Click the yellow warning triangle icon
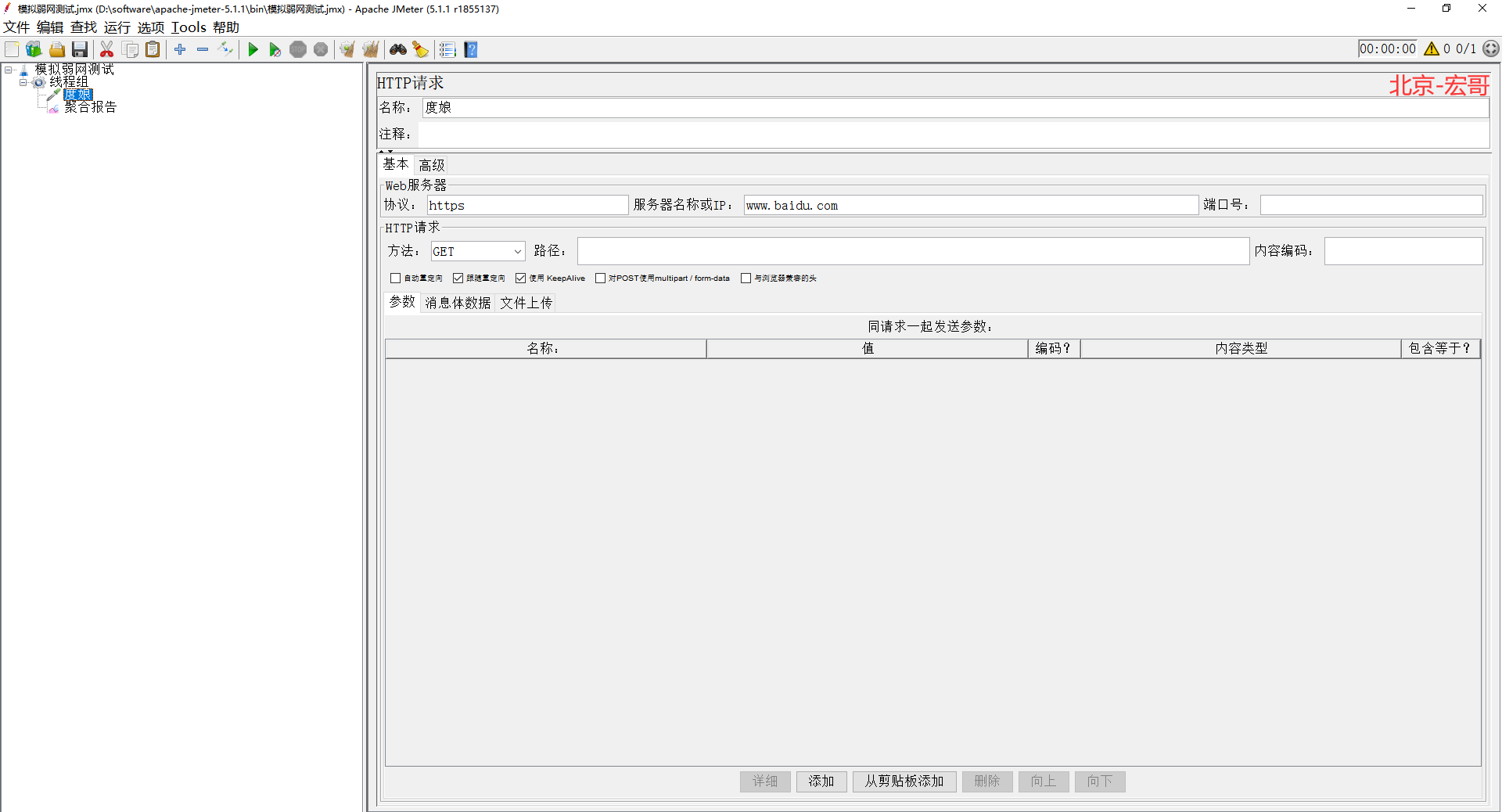Image resolution: width=1502 pixels, height=812 pixels. point(1432,49)
